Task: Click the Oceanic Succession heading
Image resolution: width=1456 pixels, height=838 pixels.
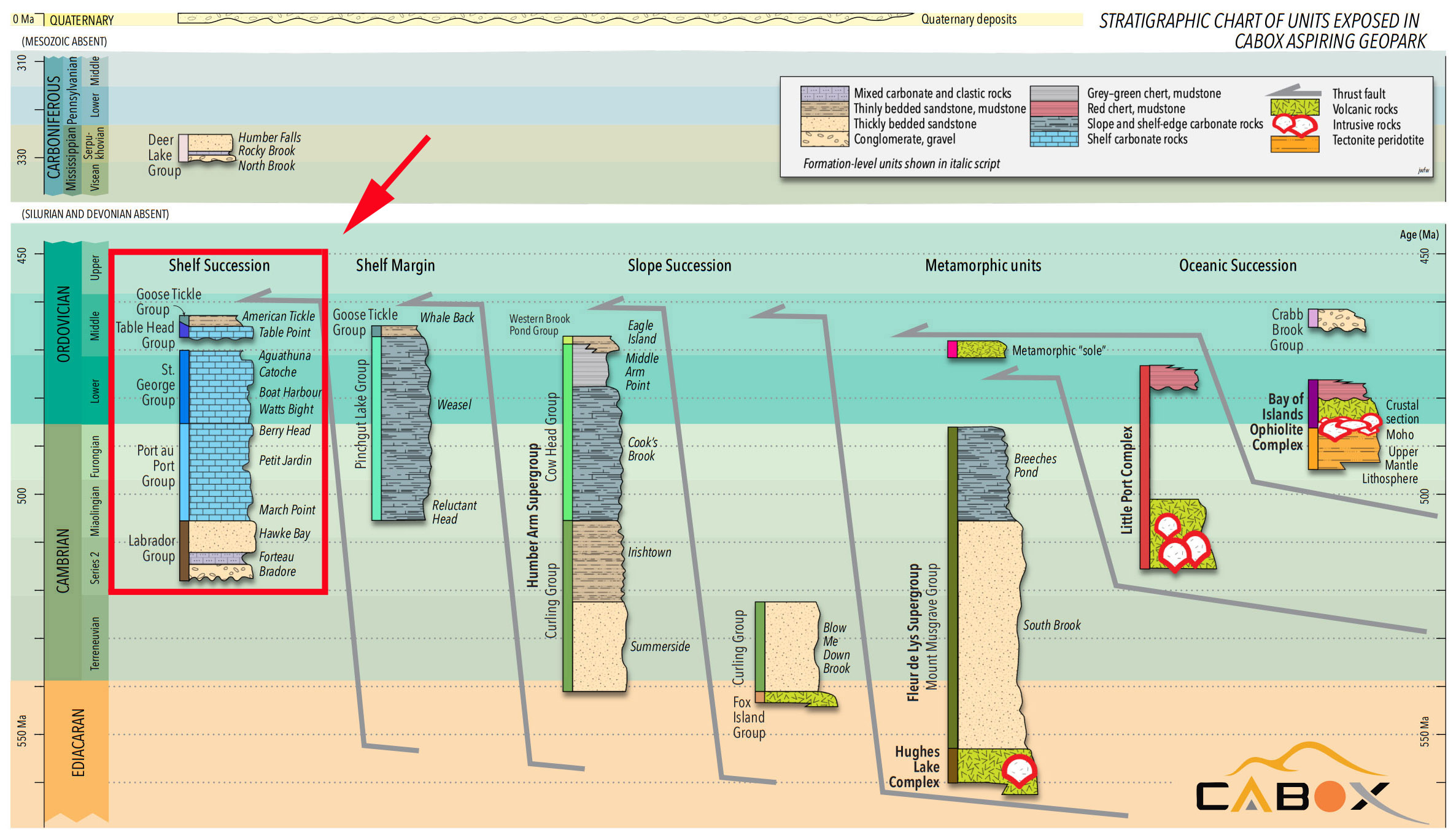Action: click(x=1237, y=266)
